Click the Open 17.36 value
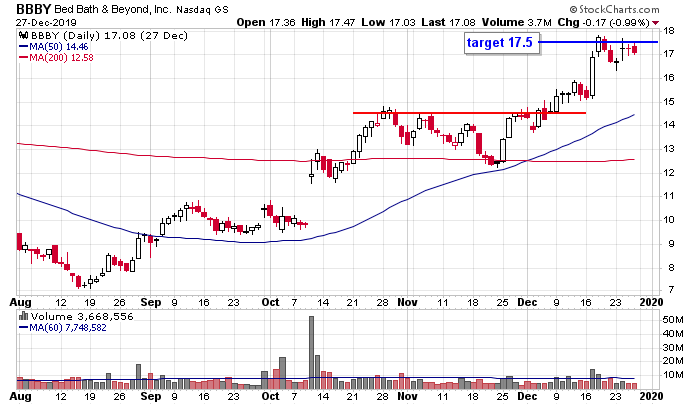 (x=266, y=22)
